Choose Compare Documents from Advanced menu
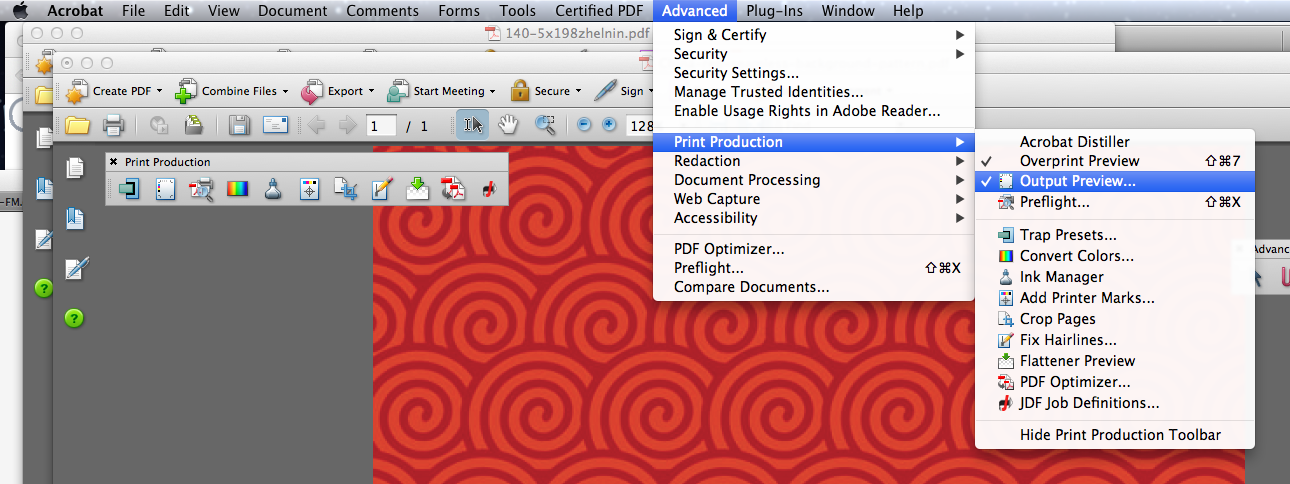1290x484 pixels. click(751, 287)
